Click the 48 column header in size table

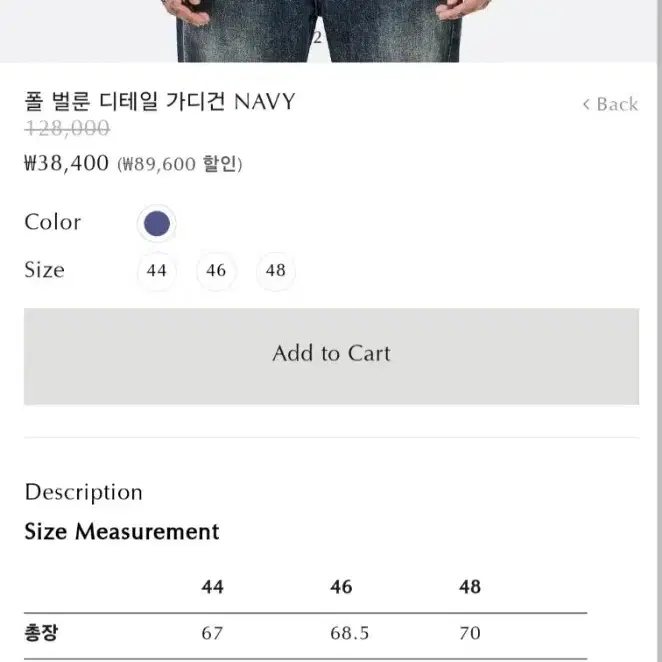(470, 587)
